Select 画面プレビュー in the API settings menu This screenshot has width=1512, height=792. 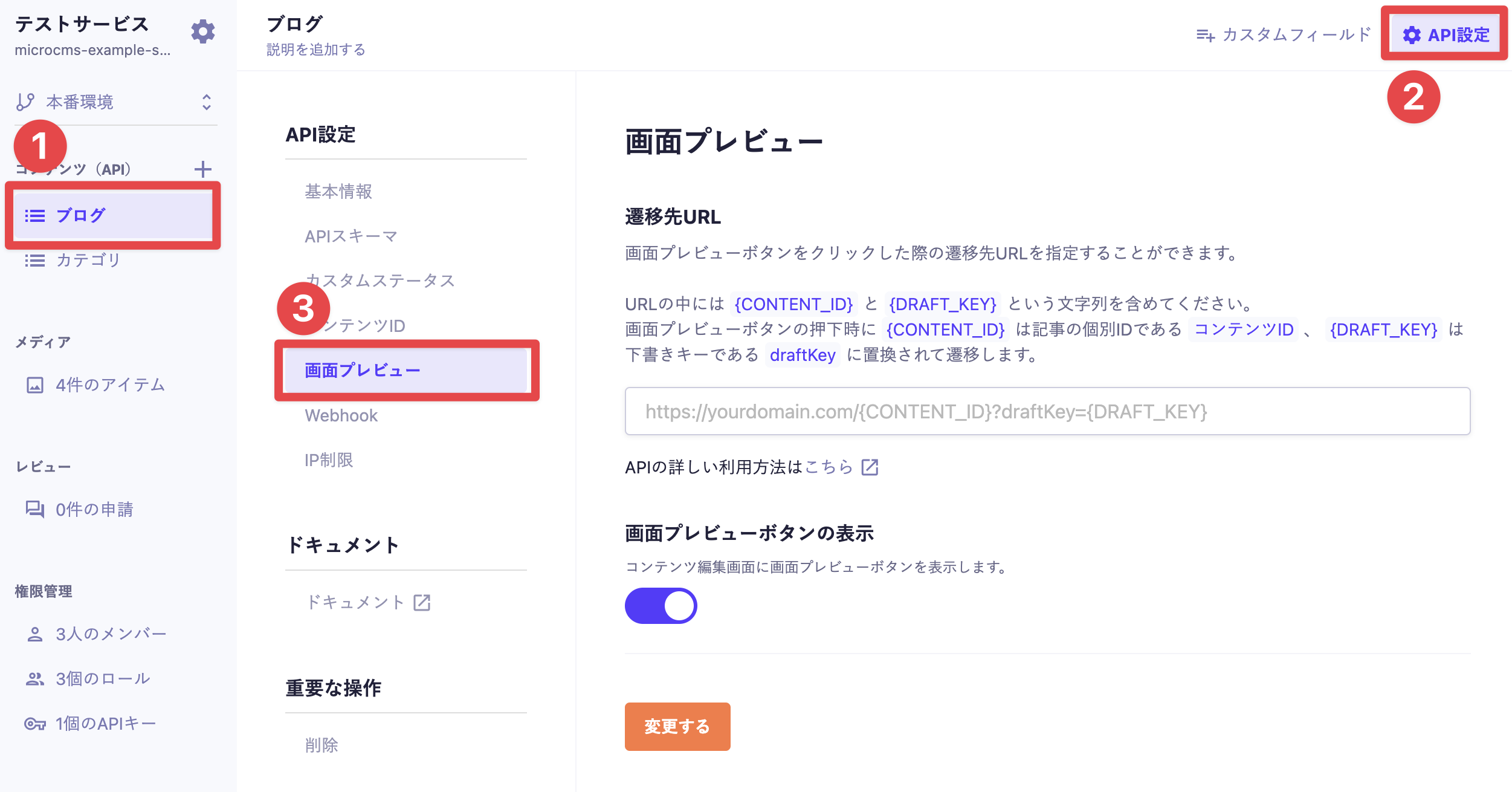click(x=364, y=370)
